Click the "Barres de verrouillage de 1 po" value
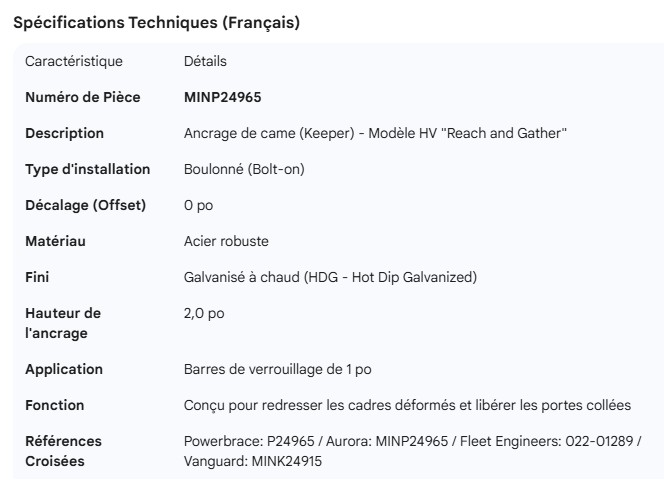Viewport: 664px width, 481px height. tap(277, 369)
